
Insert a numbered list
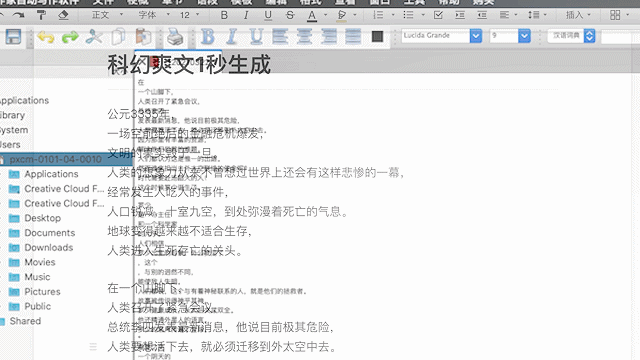pyautogui.click(x=378, y=15)
